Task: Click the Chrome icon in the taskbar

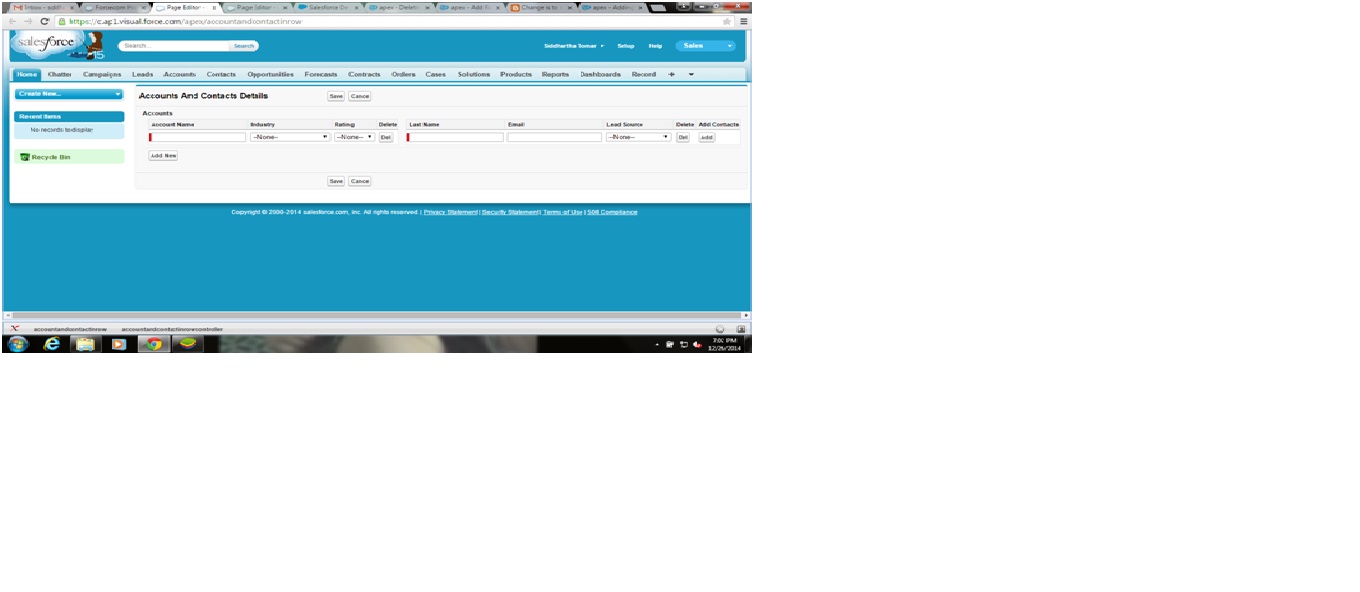Action: coord(154,344)
